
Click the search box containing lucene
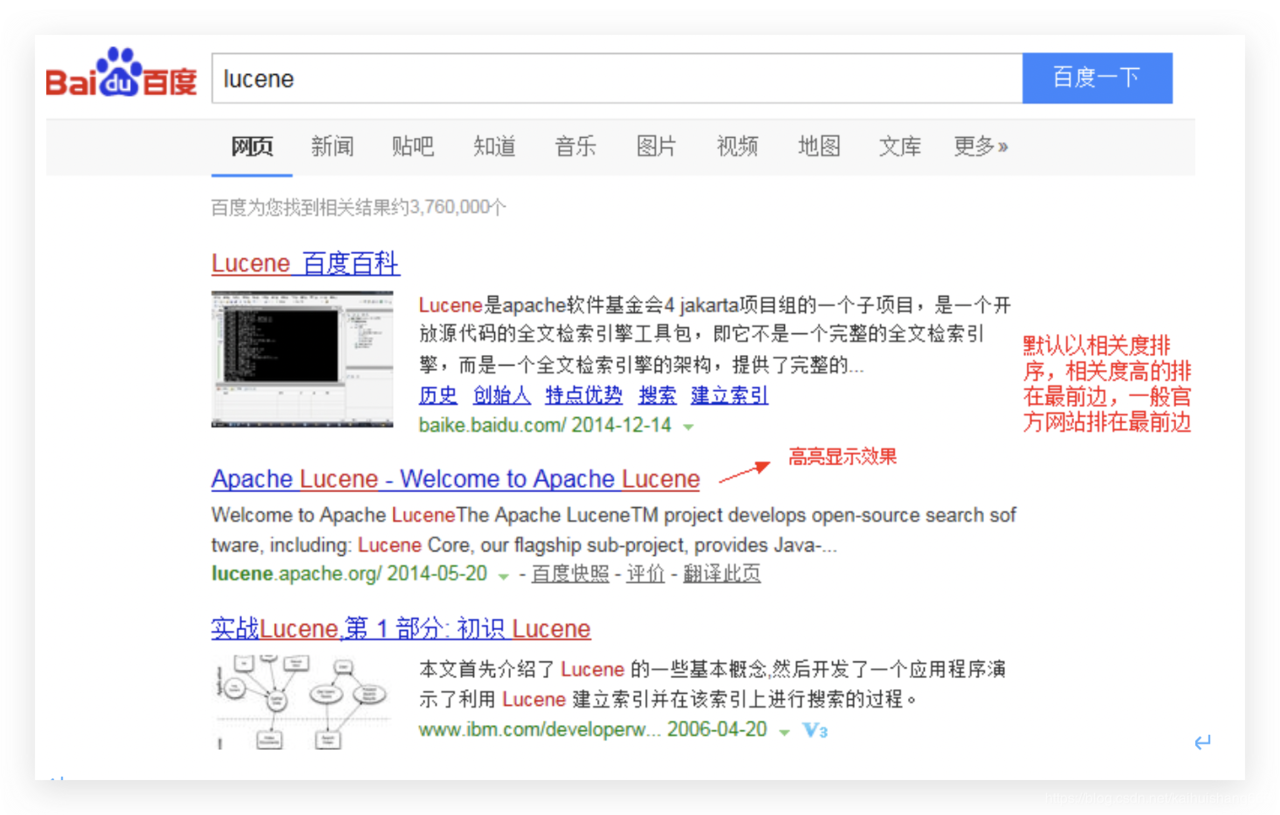pos(617,79)
